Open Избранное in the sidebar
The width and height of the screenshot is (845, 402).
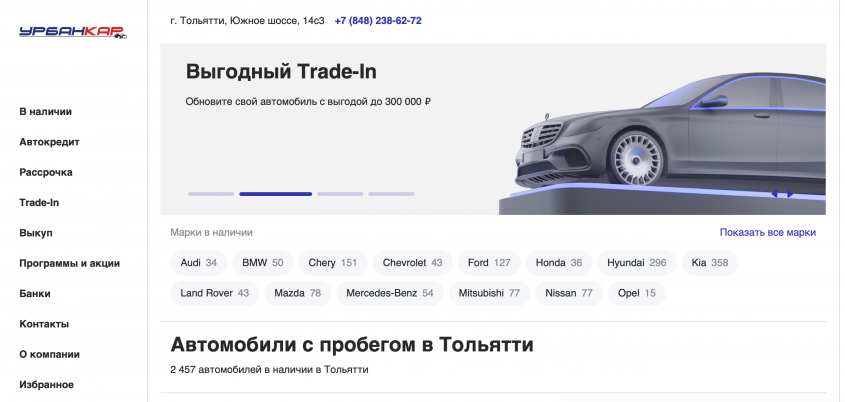point(46,384)
